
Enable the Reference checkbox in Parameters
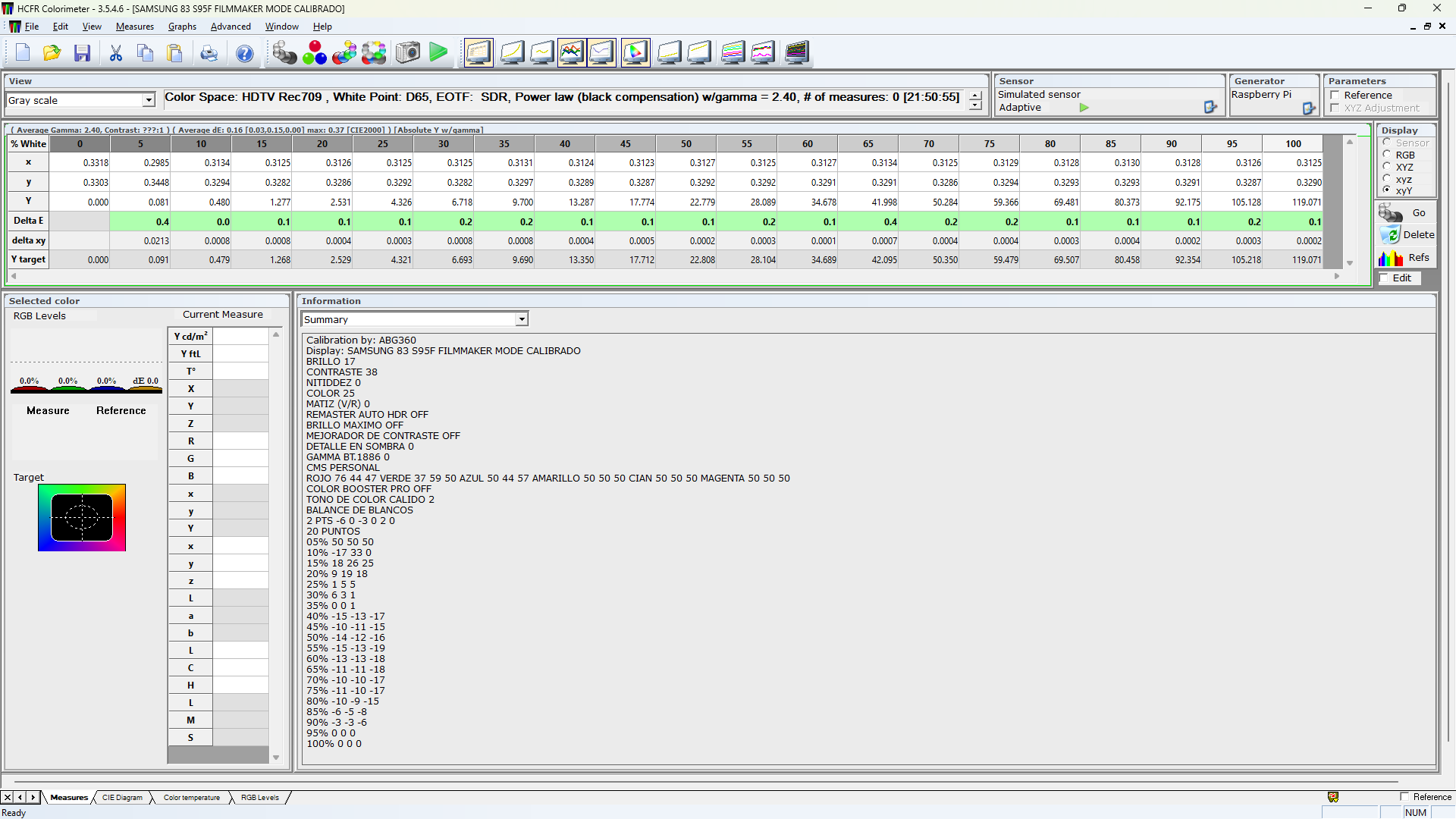1335,96
